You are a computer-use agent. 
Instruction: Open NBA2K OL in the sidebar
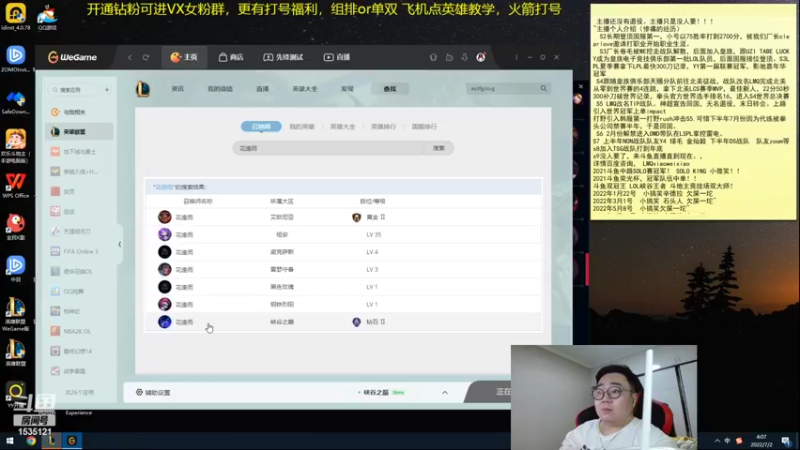80,331
